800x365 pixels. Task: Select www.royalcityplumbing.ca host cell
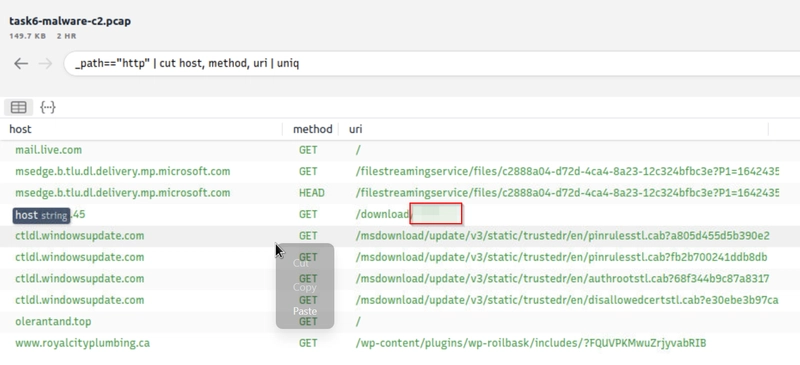coord(83,343)
